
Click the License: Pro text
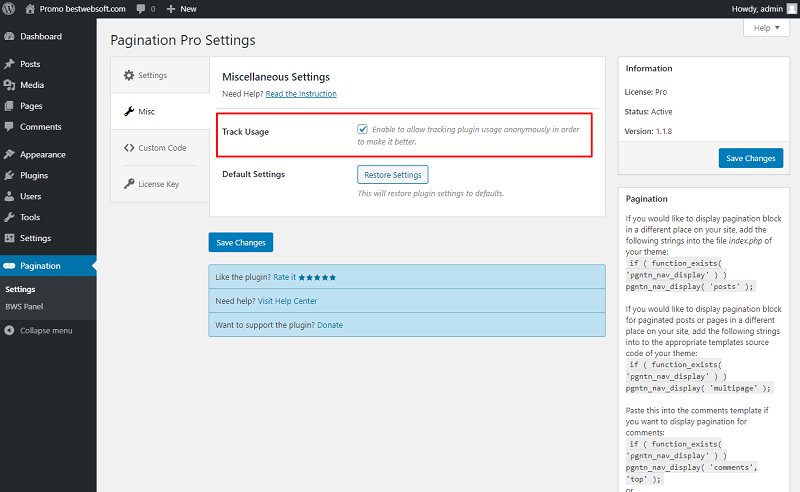coord(645,92)
